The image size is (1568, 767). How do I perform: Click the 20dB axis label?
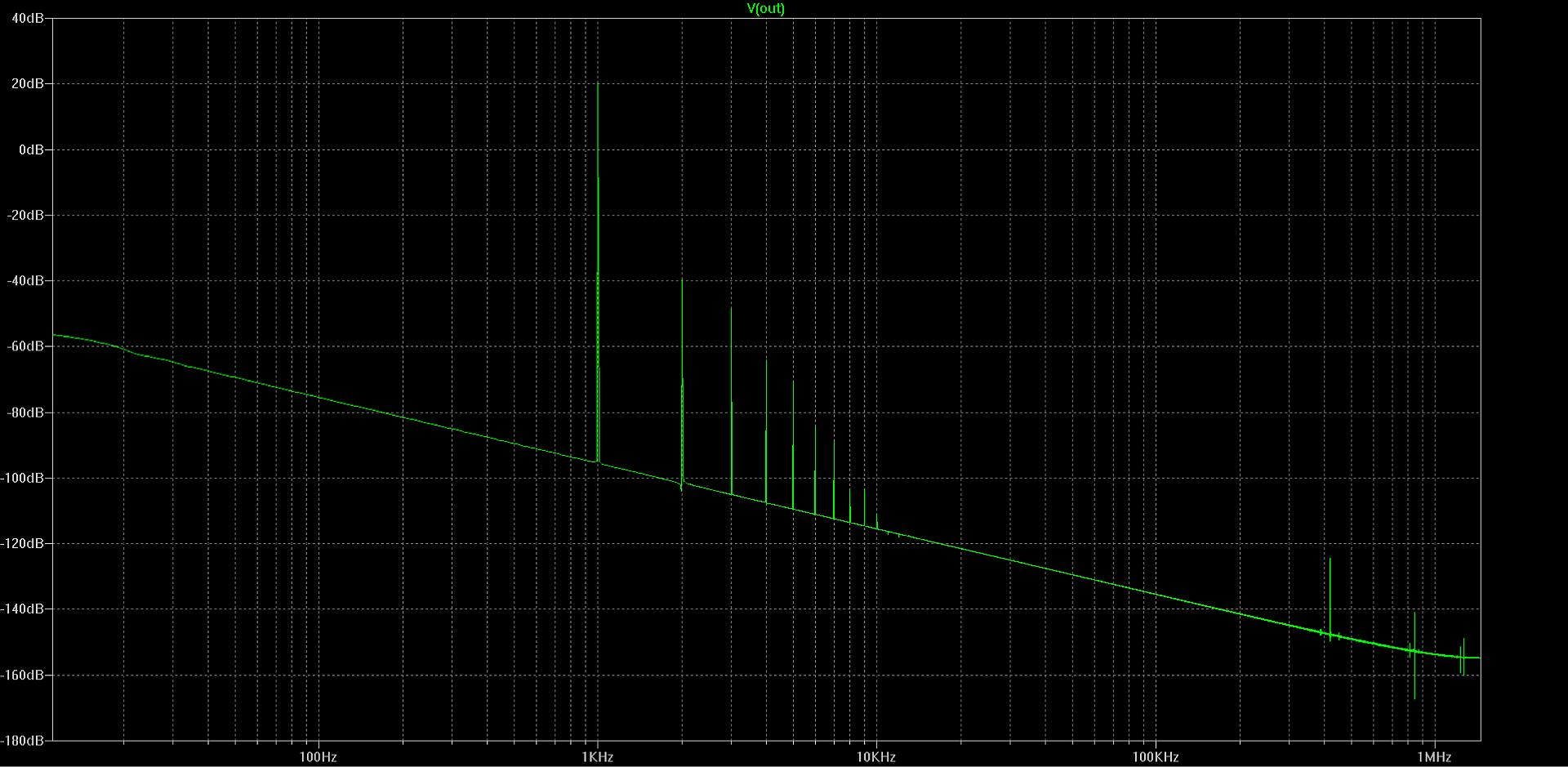click(28, 83)
